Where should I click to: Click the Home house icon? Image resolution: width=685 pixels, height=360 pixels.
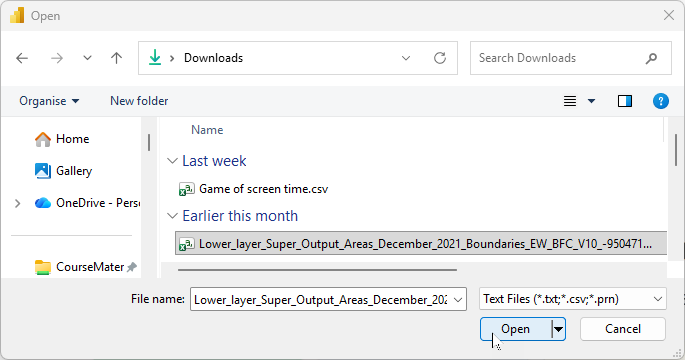tap(43, 139)
